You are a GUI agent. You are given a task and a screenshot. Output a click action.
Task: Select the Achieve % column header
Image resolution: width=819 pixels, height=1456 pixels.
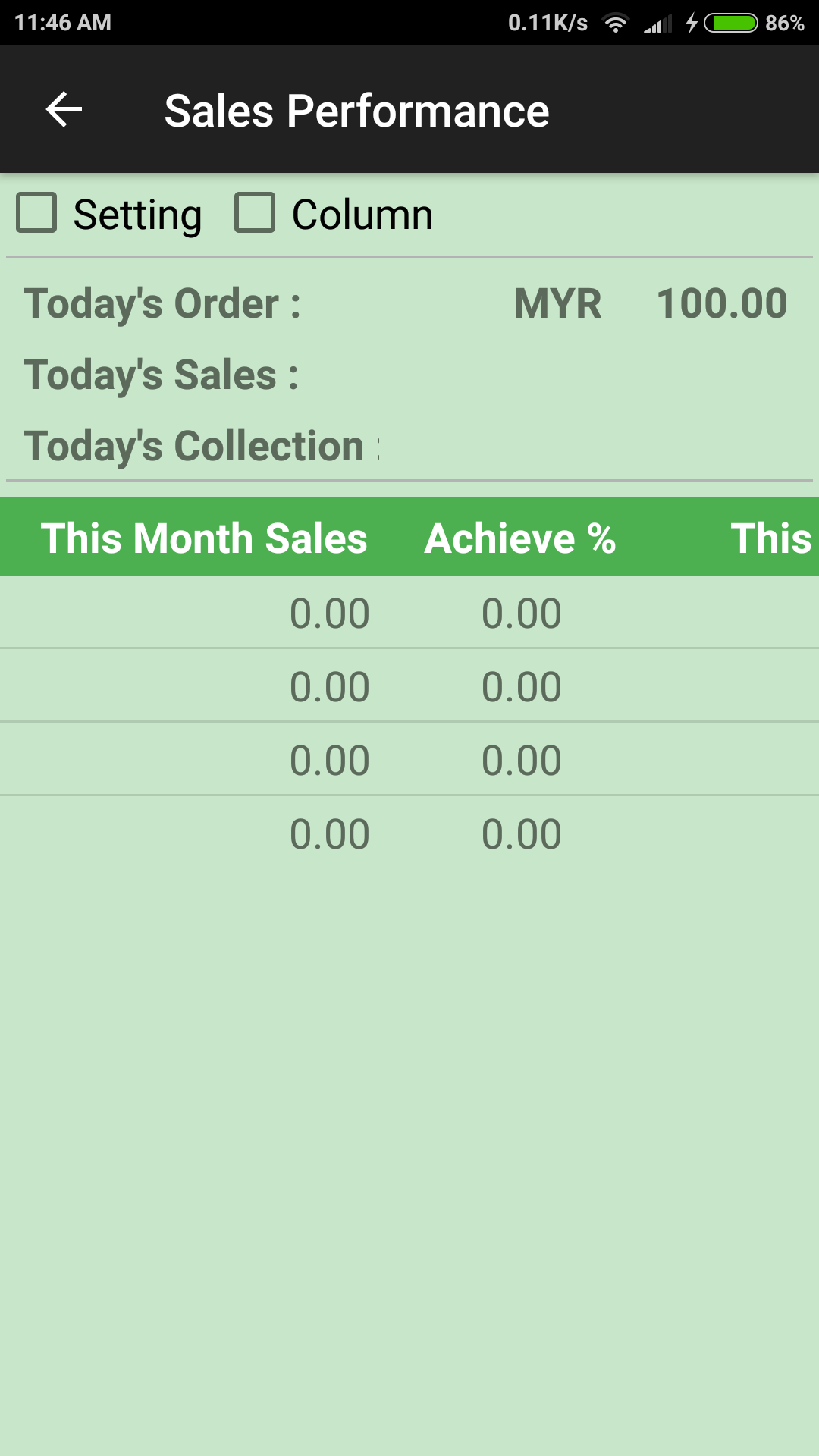point(520,538)
